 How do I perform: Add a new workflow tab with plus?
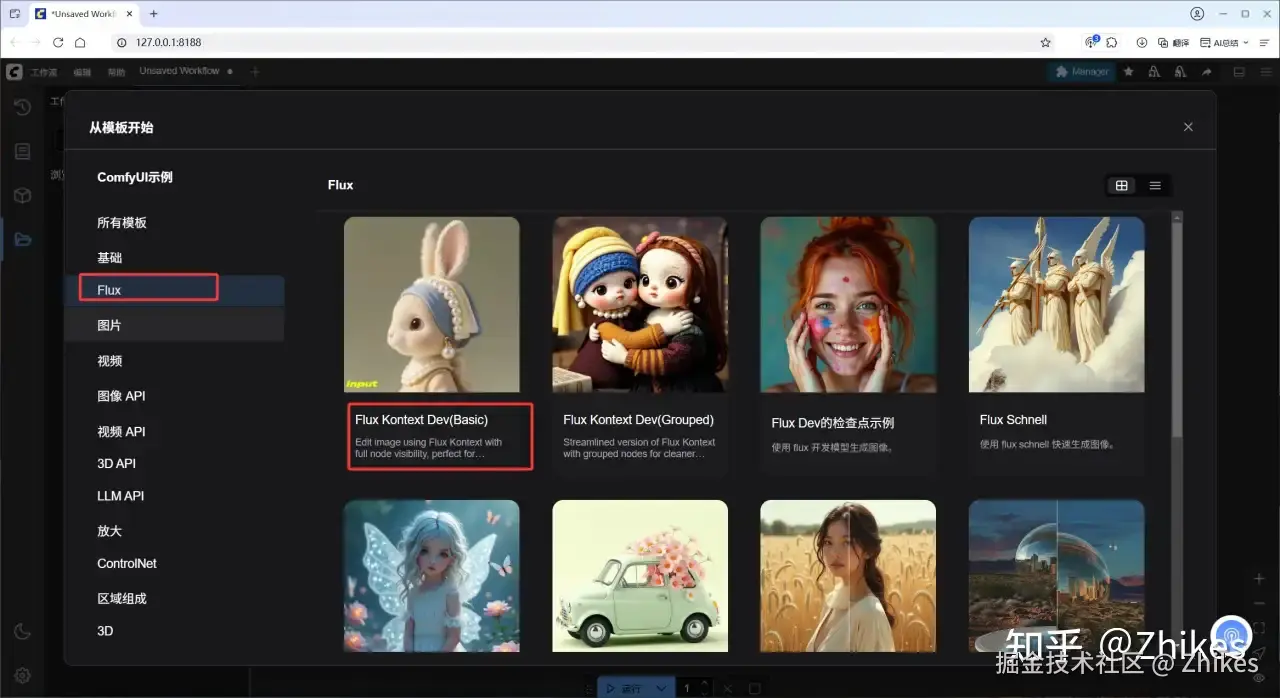pyautogui.click(x=255, y=72)
